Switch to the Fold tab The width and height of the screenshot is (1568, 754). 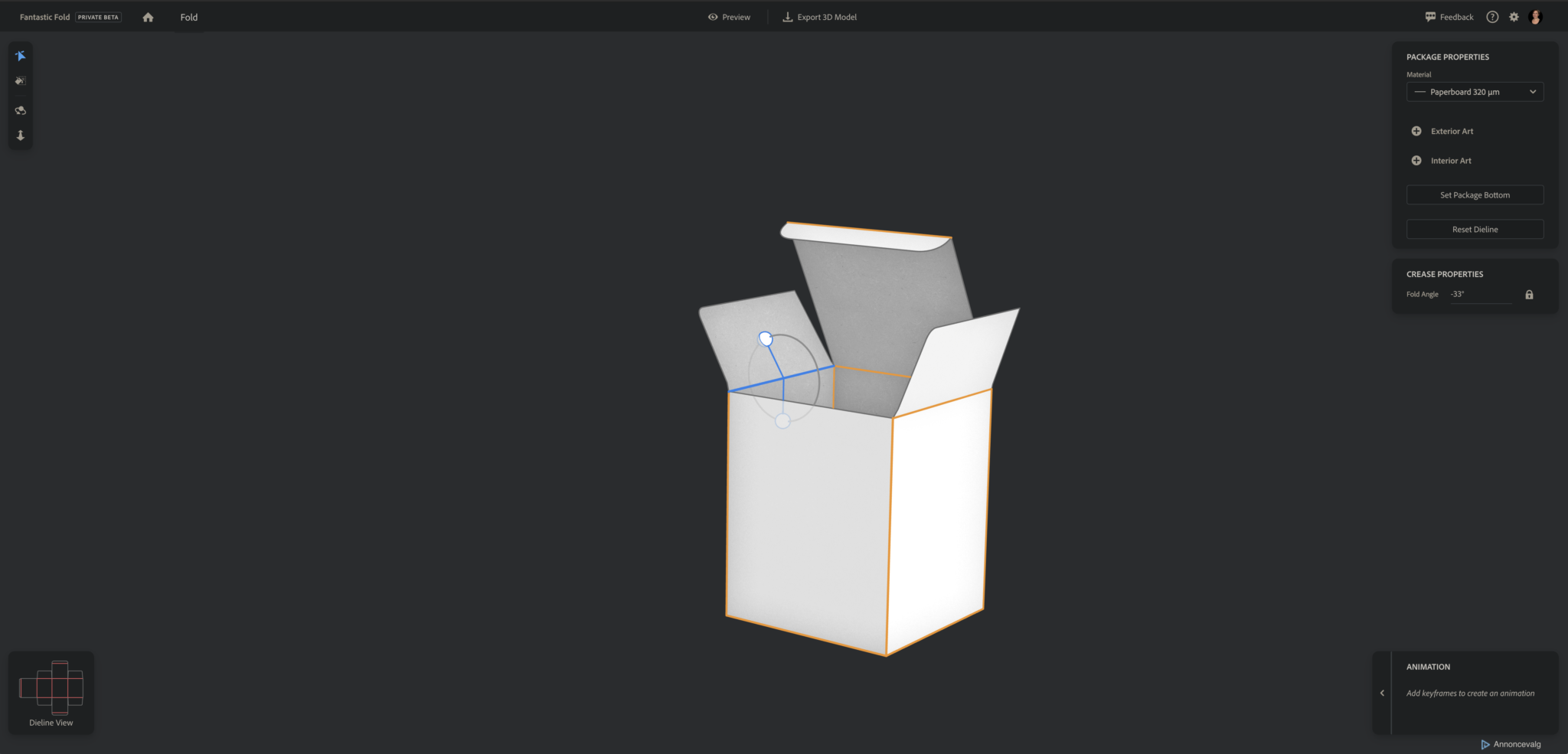pos(188,16)
